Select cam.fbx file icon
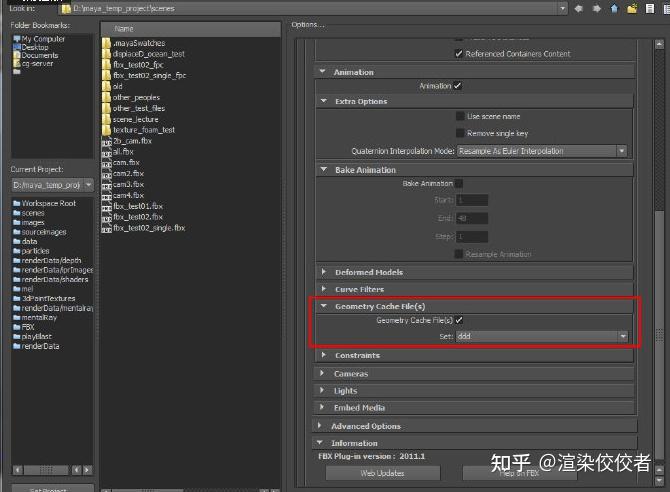Screen dimensions: 670x492 pyautogui.click(x=106, y=163)
